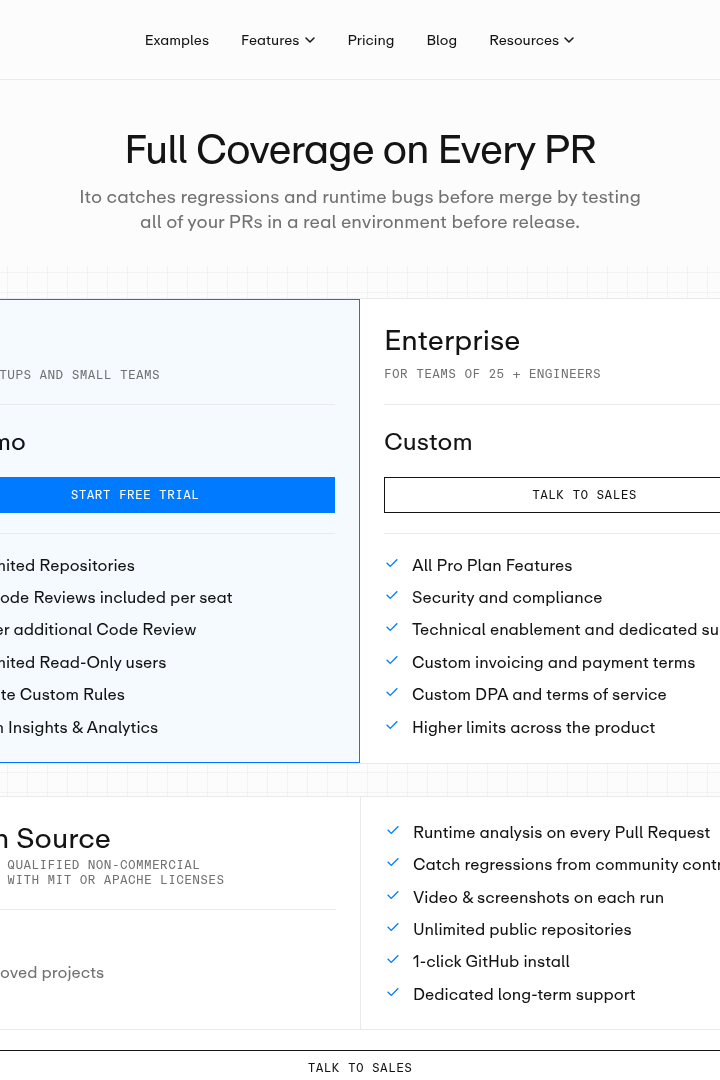Click 'Security and compliance' text

(507, 597)
